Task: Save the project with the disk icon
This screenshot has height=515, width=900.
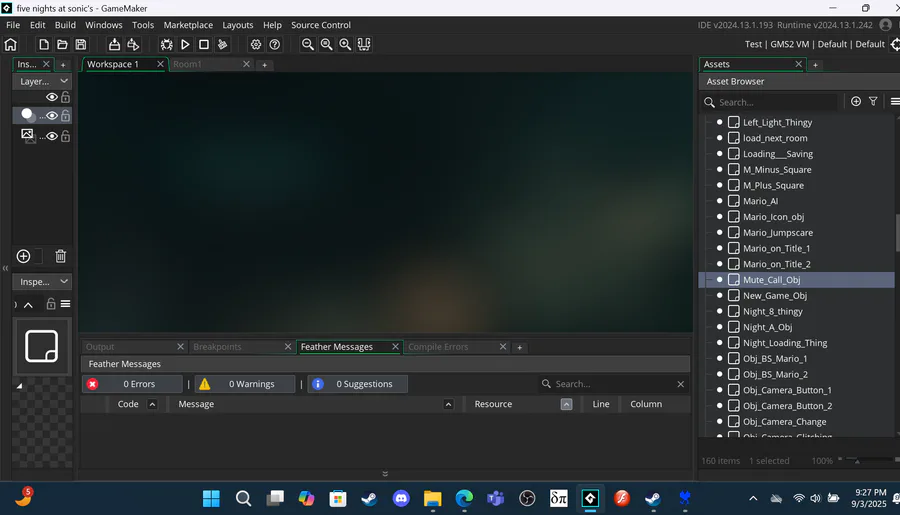Action: (81, 44)
